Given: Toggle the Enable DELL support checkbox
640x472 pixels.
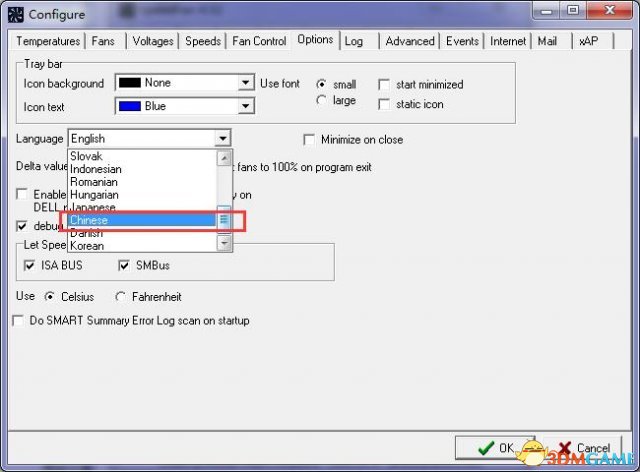Looking at the screenshot, I should (22, 194).
